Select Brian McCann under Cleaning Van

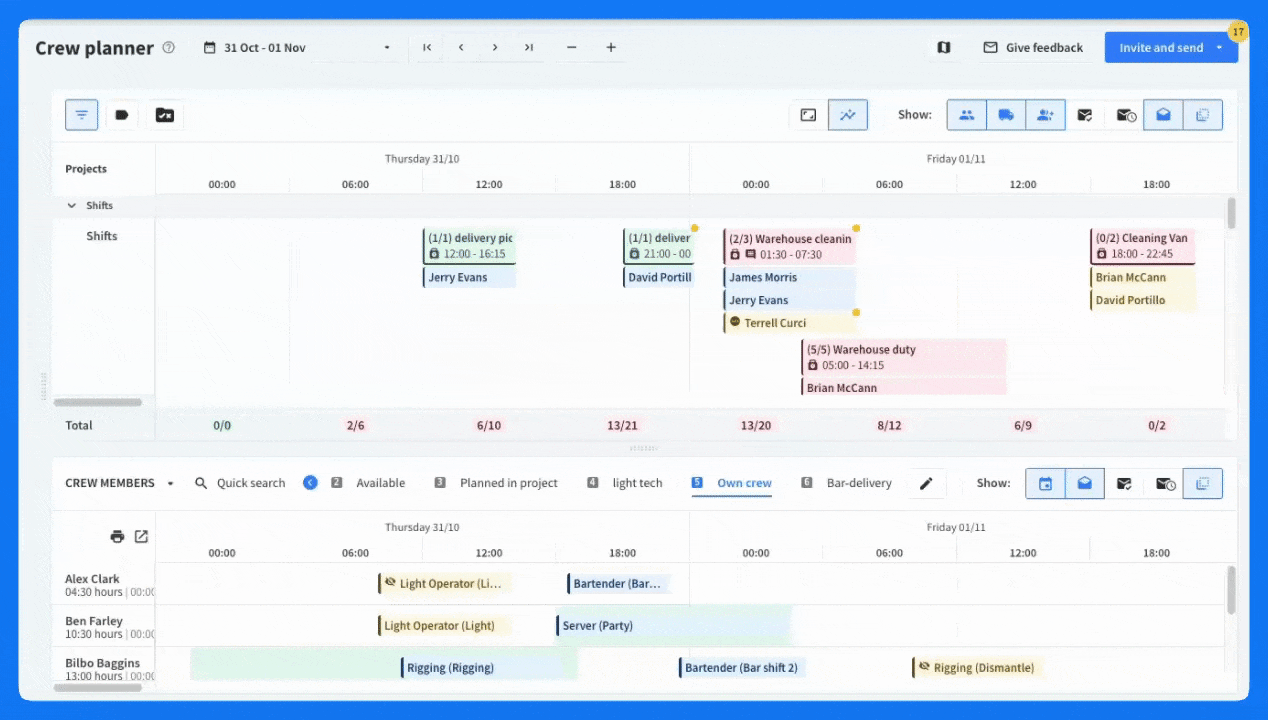[x=1143, y=277]
